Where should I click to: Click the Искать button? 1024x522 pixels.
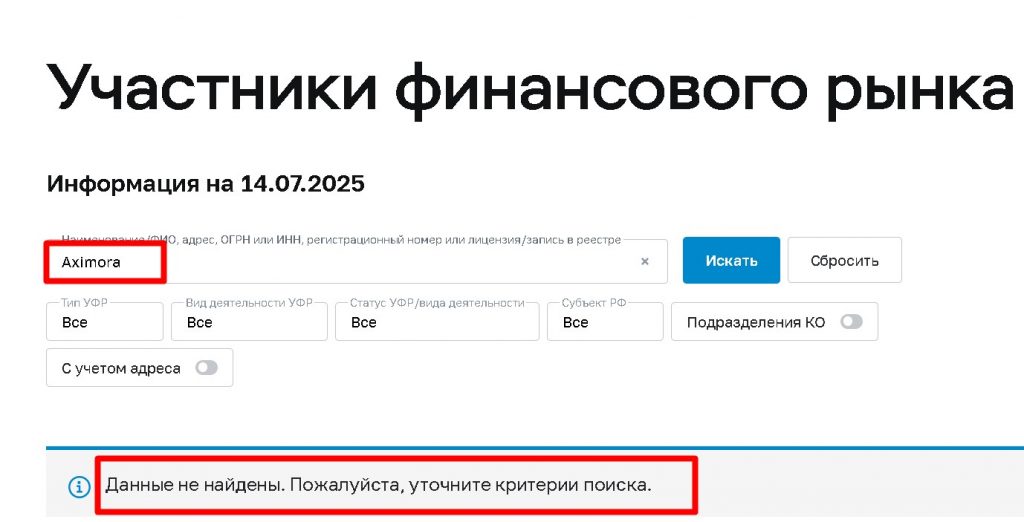(x=731, y=261)
